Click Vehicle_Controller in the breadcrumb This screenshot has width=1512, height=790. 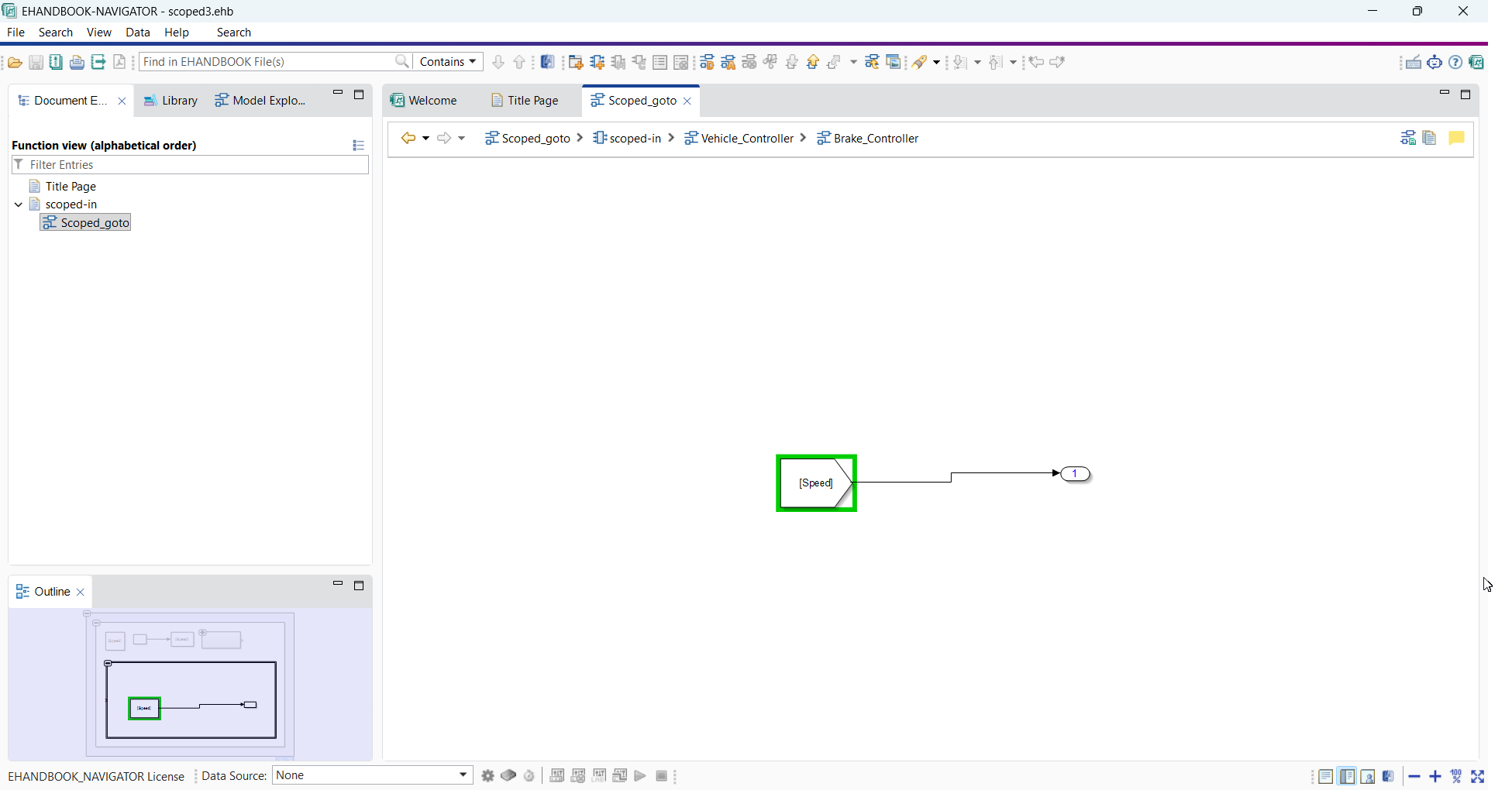click(x=739, y=138)
